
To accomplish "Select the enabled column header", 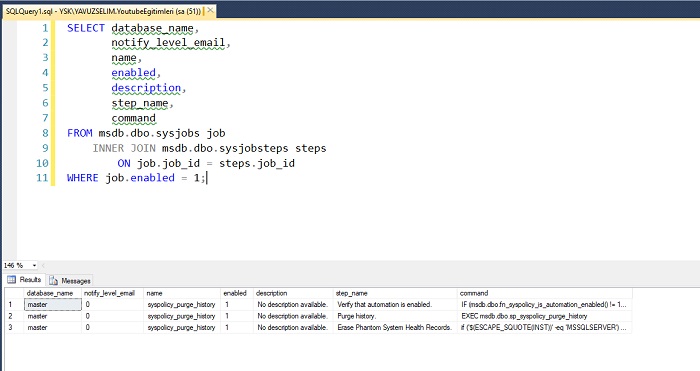I will click(237, 293).
